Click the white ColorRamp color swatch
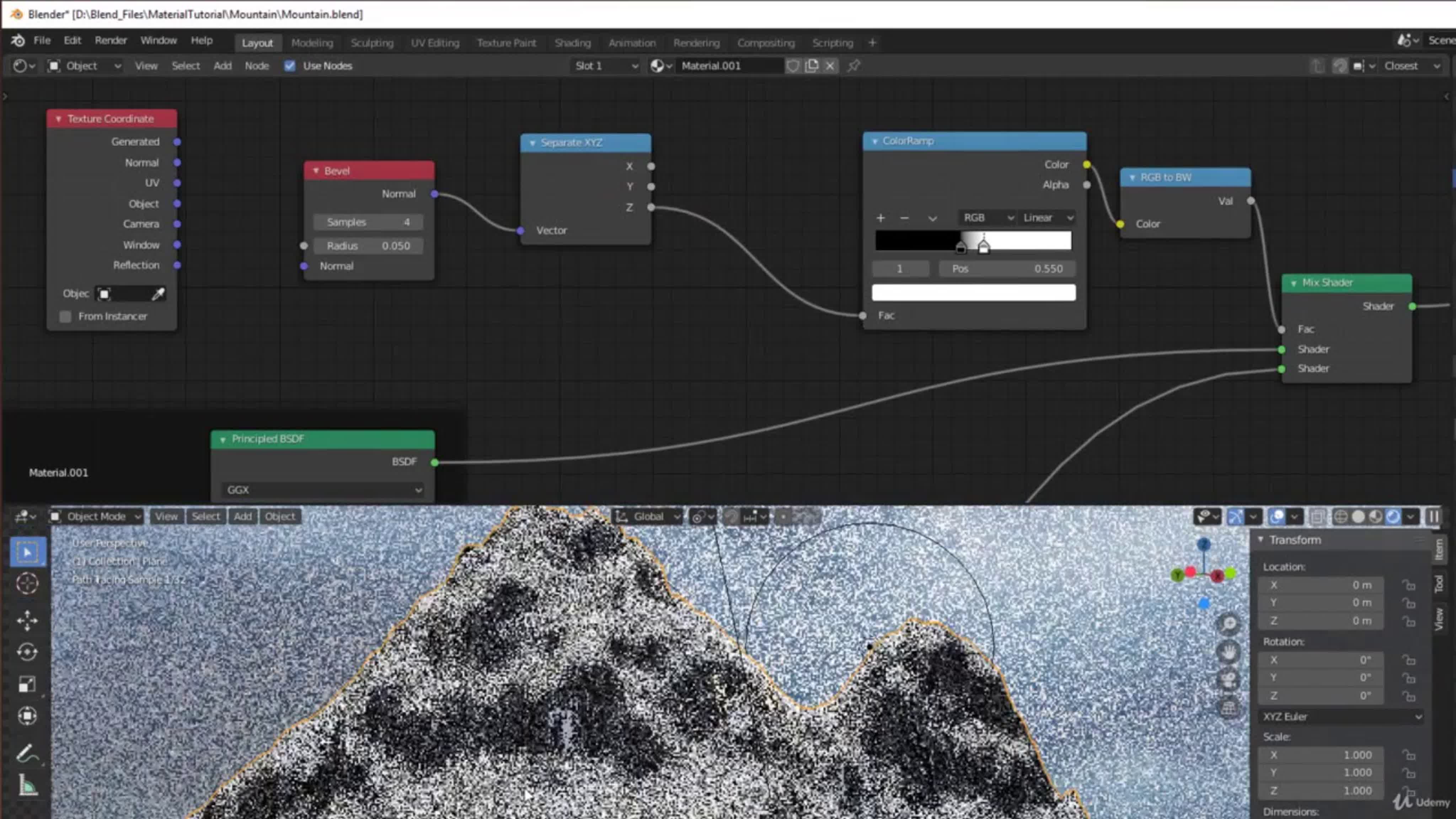Image resolution: width=1456 pixels, height=819 pixels. [973, 293]
